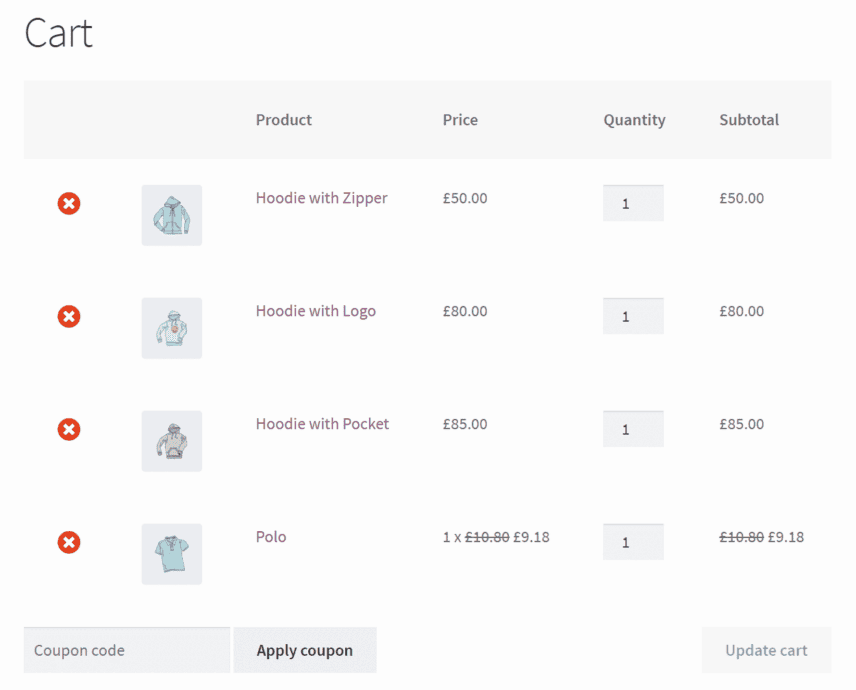Click the Polo product image

[171, 553]
